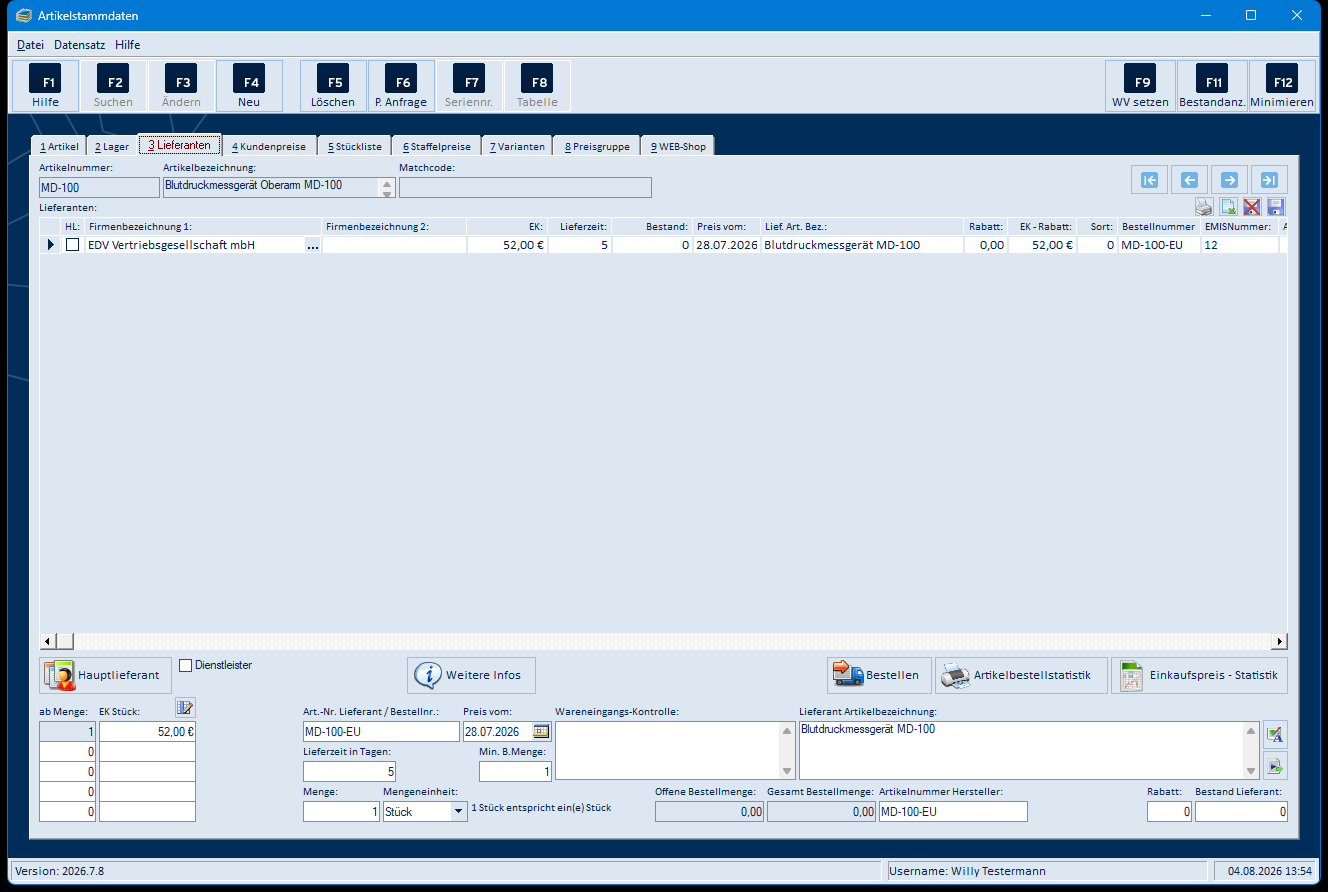
Task: Open the 5 Stückliste tab
Action: pos(355,146)
